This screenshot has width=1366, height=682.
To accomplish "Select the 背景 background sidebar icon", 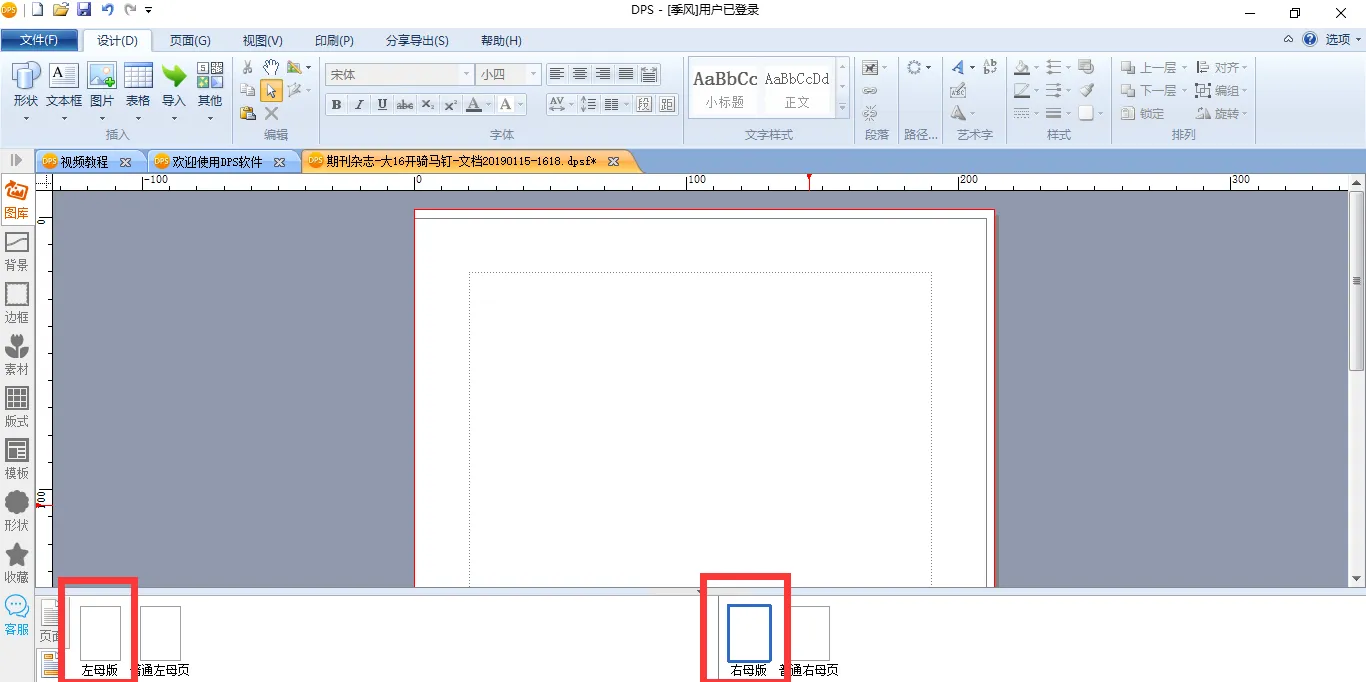I will 17,251.
